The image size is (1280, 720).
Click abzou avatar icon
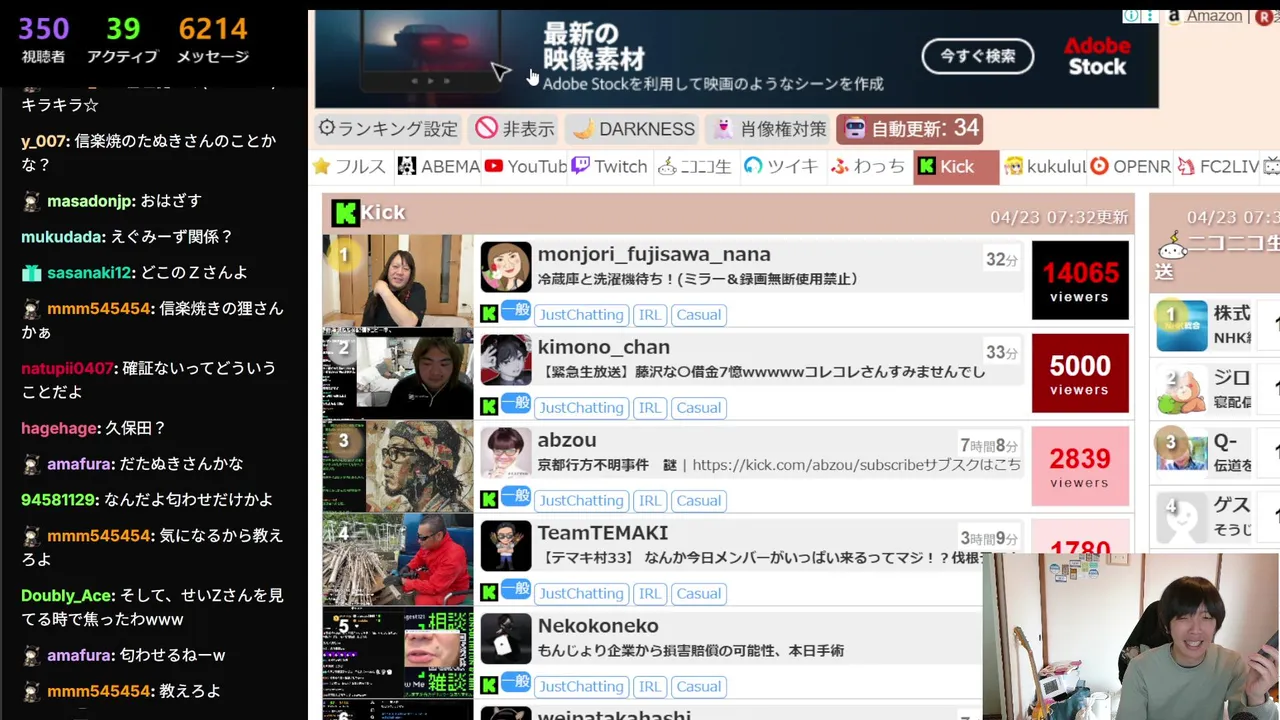(x=506, y=453)
